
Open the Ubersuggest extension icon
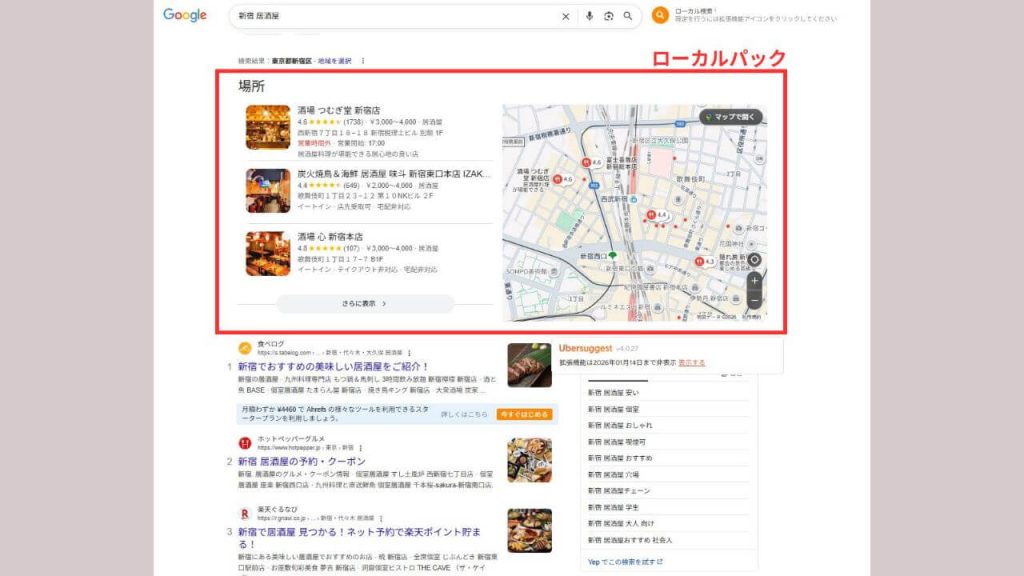click(x=659, y=15)
